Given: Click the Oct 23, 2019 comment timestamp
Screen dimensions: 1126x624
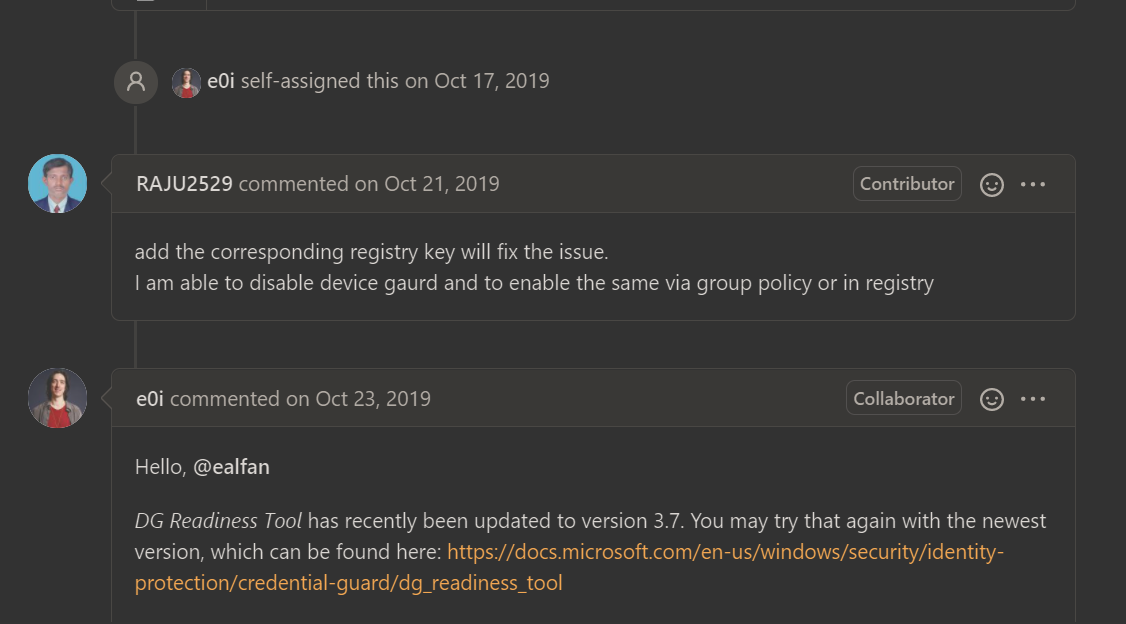Looking at the screenshot, I should point(373,398).
